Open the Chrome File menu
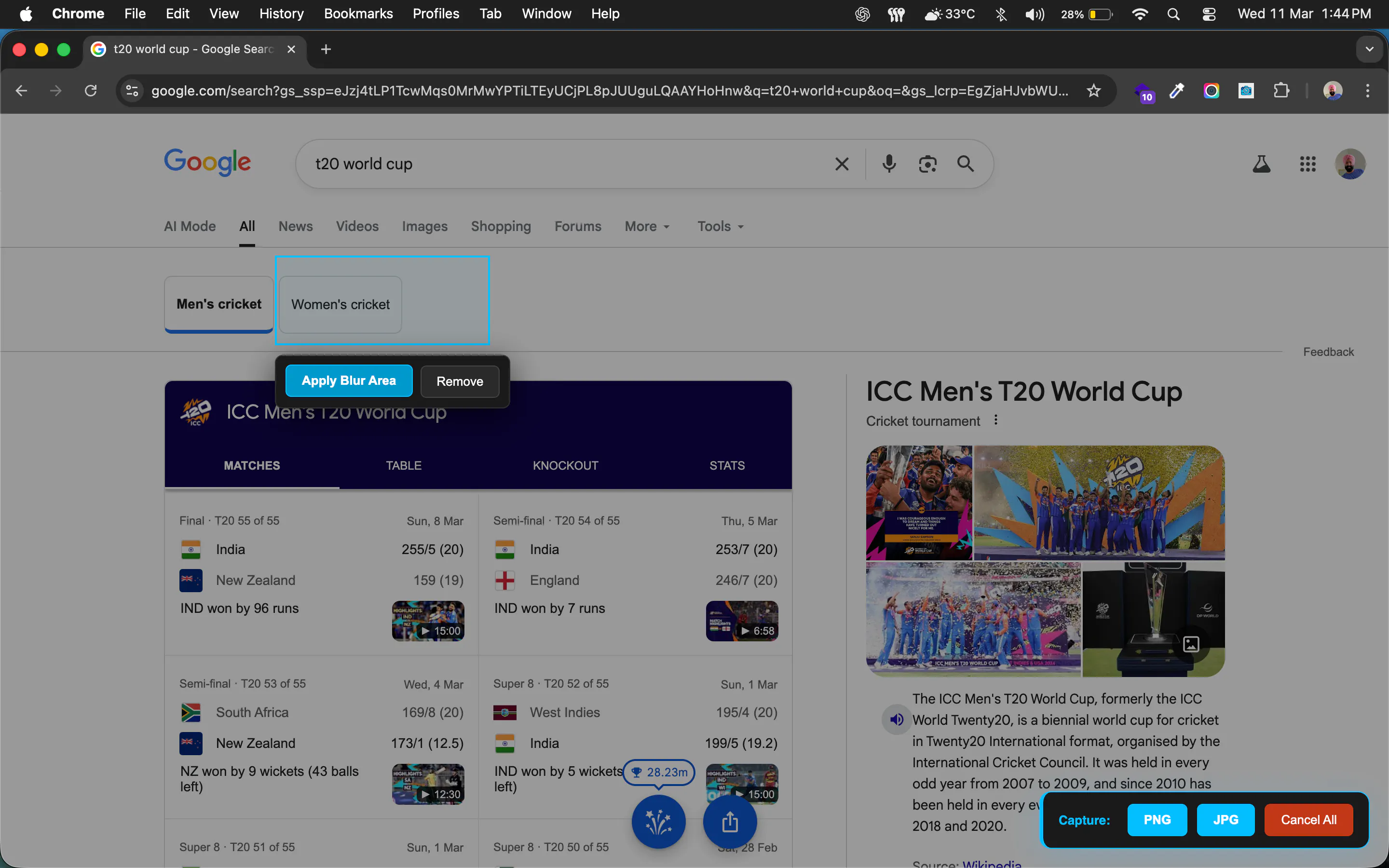This screenshot has width=1389, height=868. (x=135, y=14)
